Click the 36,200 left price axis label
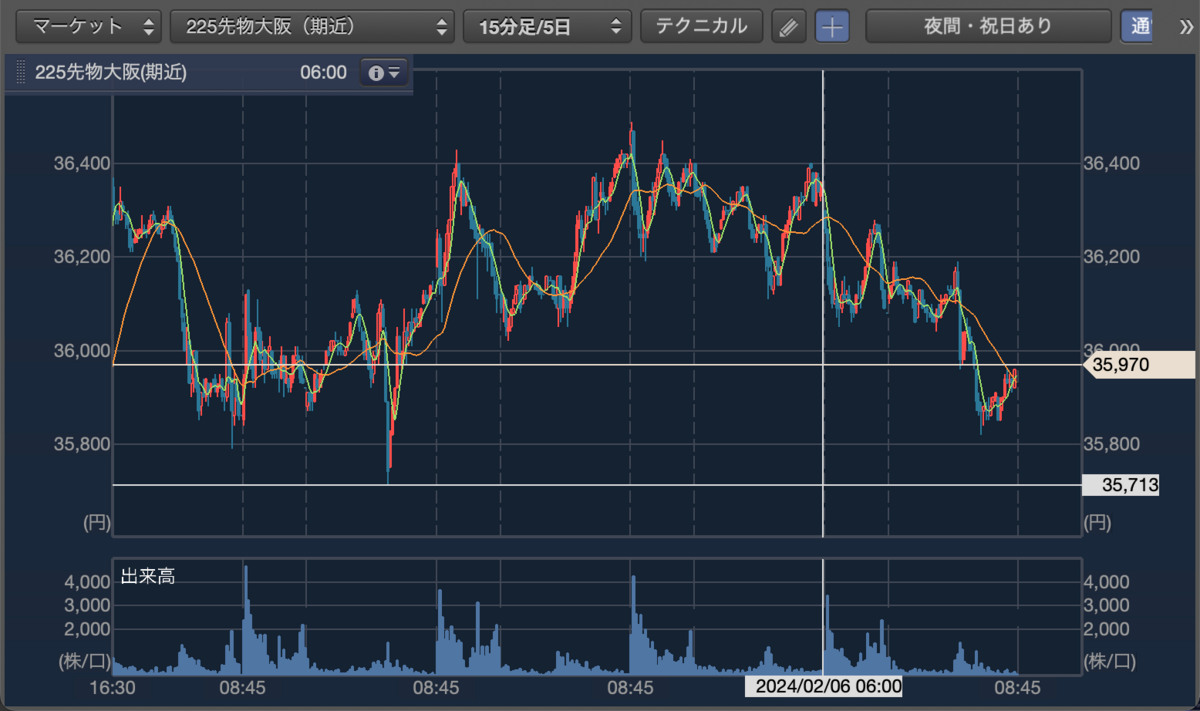Image resolution: width=1200 pixels, height=711 pixels. (x=81, y=256)
